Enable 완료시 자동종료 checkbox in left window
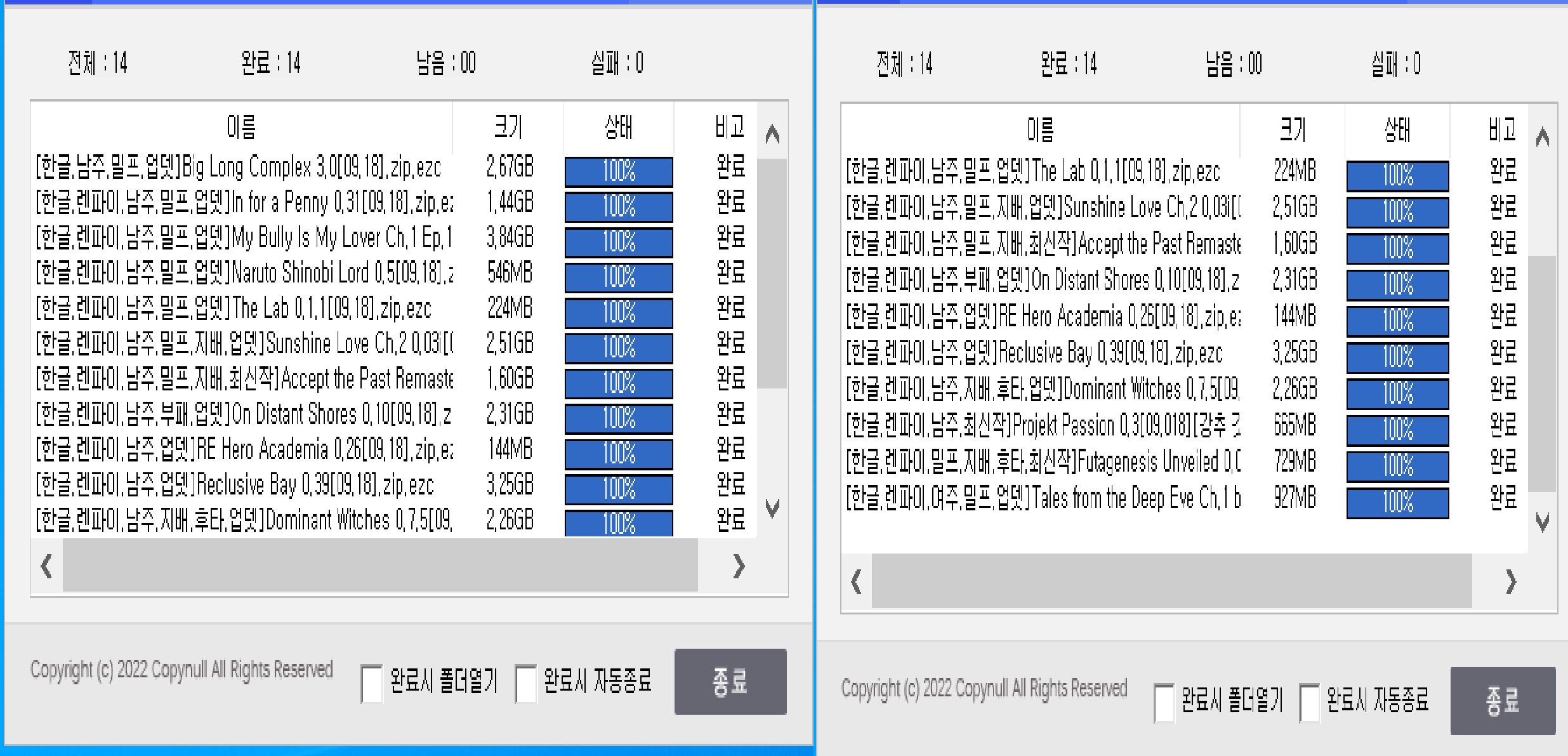This screenshot has width=1568, height=756. (x=526, y=684)
